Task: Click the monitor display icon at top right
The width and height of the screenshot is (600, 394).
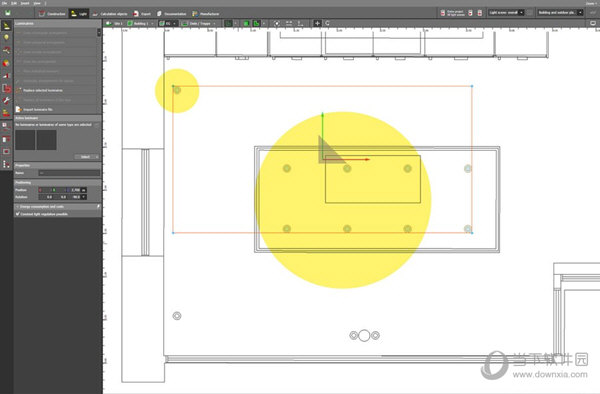Action: click(593, 23)
